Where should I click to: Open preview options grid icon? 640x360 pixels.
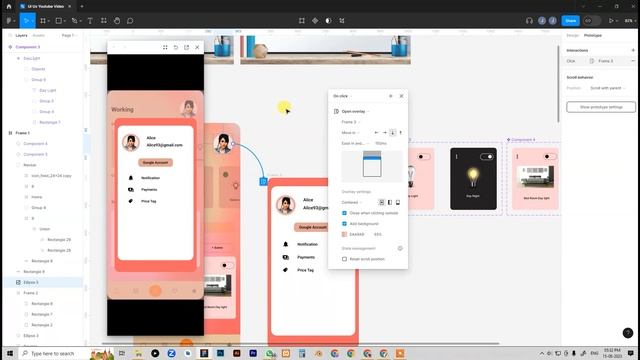(x=165, y=47)
